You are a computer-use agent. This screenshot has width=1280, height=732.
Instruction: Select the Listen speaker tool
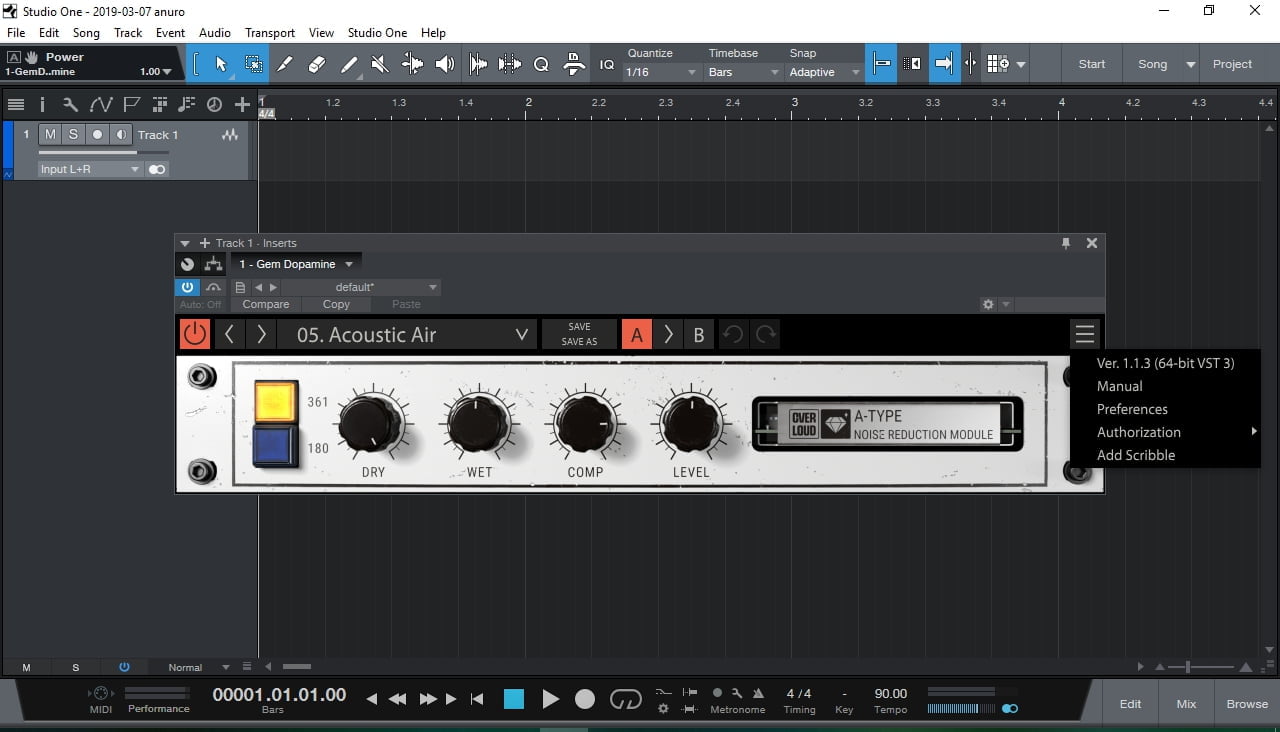tap(445, 64)
